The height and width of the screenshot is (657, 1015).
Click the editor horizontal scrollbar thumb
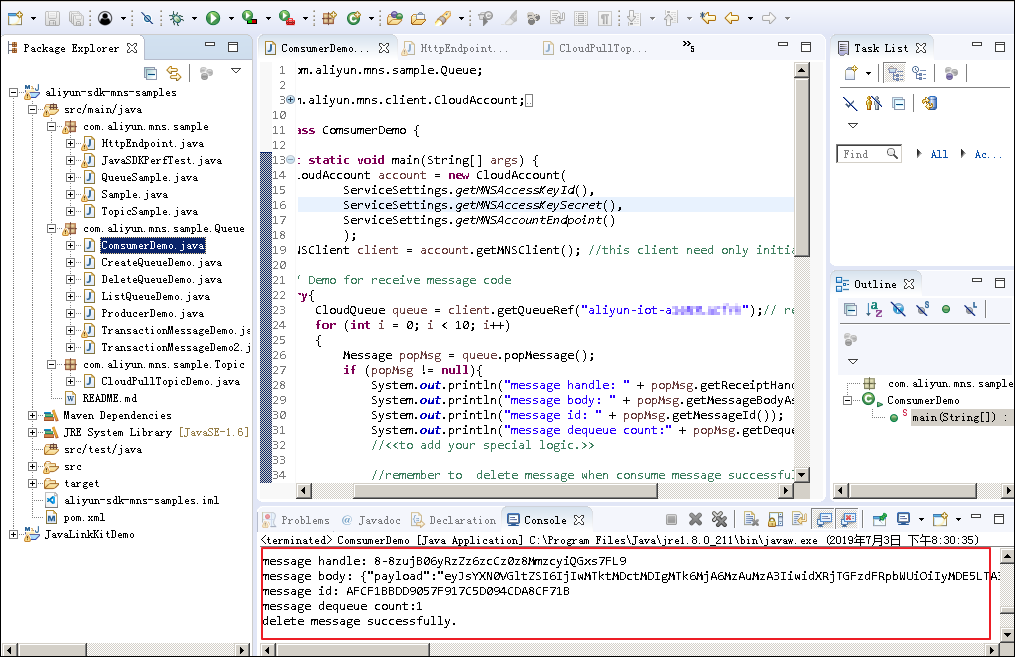pyautogui.click(x=505, y=491)
